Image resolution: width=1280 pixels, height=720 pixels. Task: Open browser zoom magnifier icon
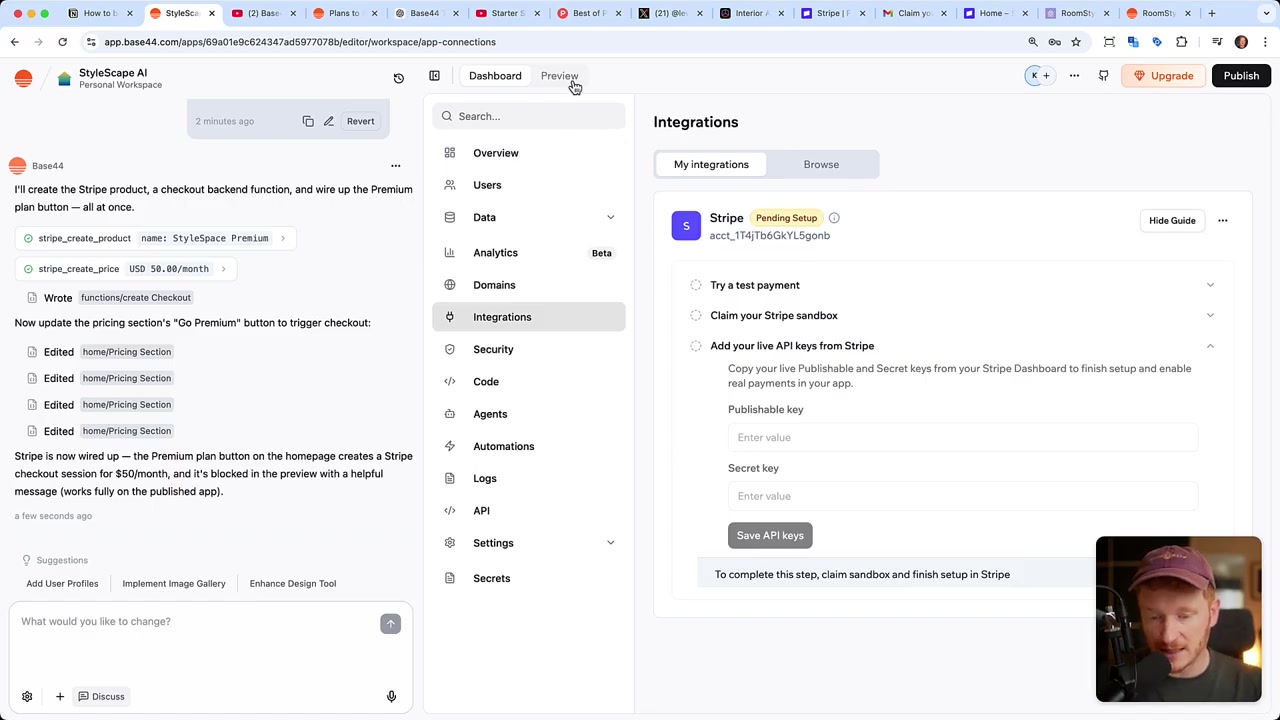(x=1033, y=42)
